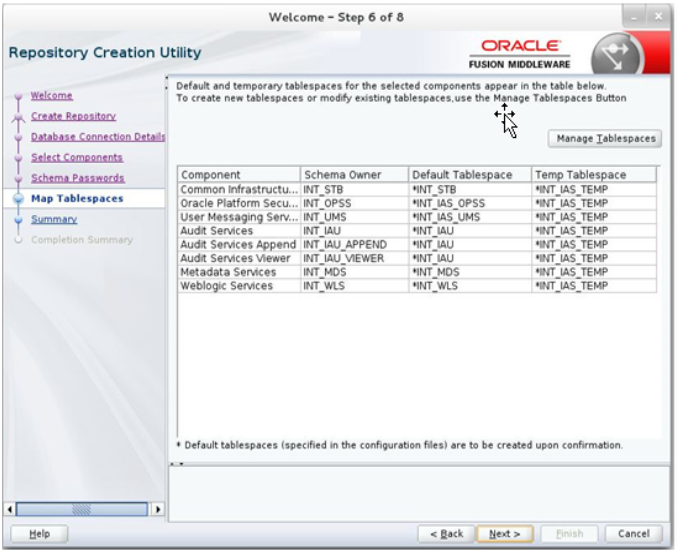This screenshot has width=683, height=555.
Task: Click the round utility emblem icon
Action: tap(616, 56)
